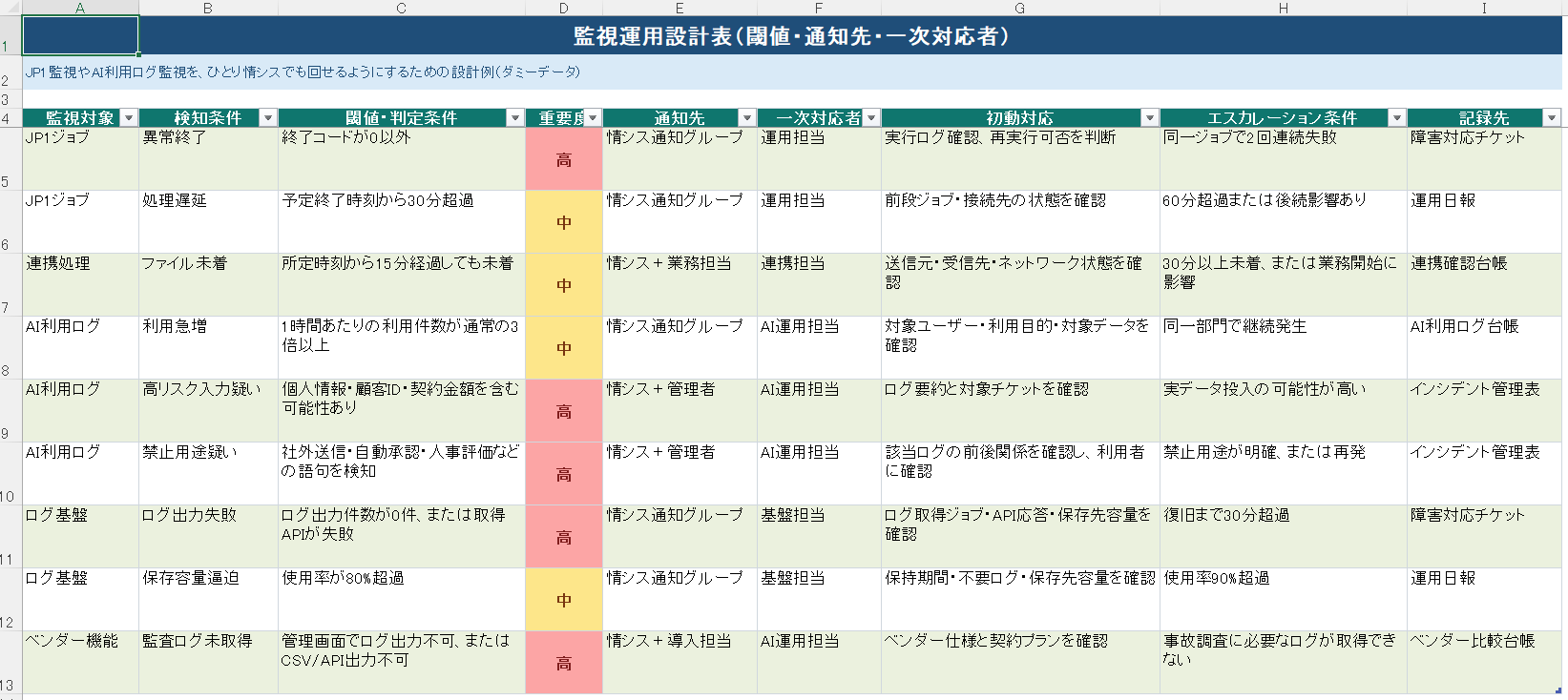Click 基盤担当 in the ログ出力失敗 row

(819, 537)
